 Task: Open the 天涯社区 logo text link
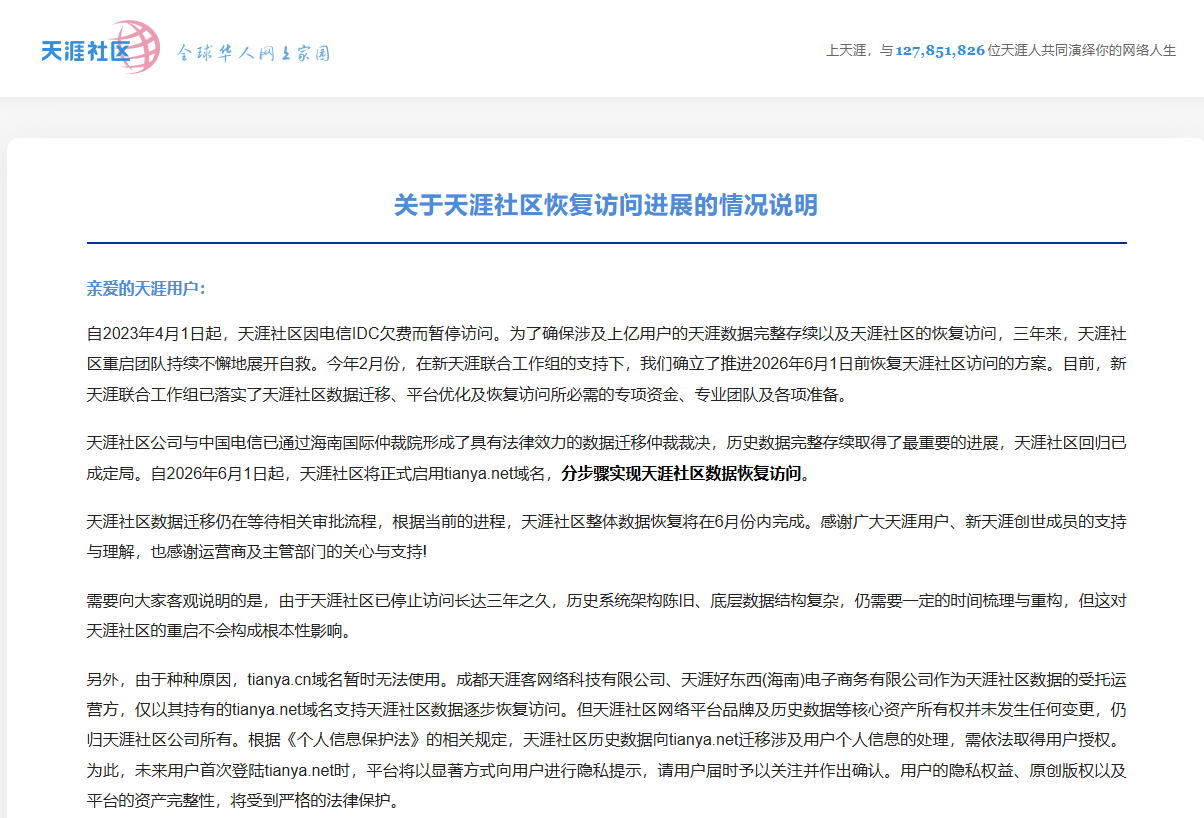click(x=86, y=50)
